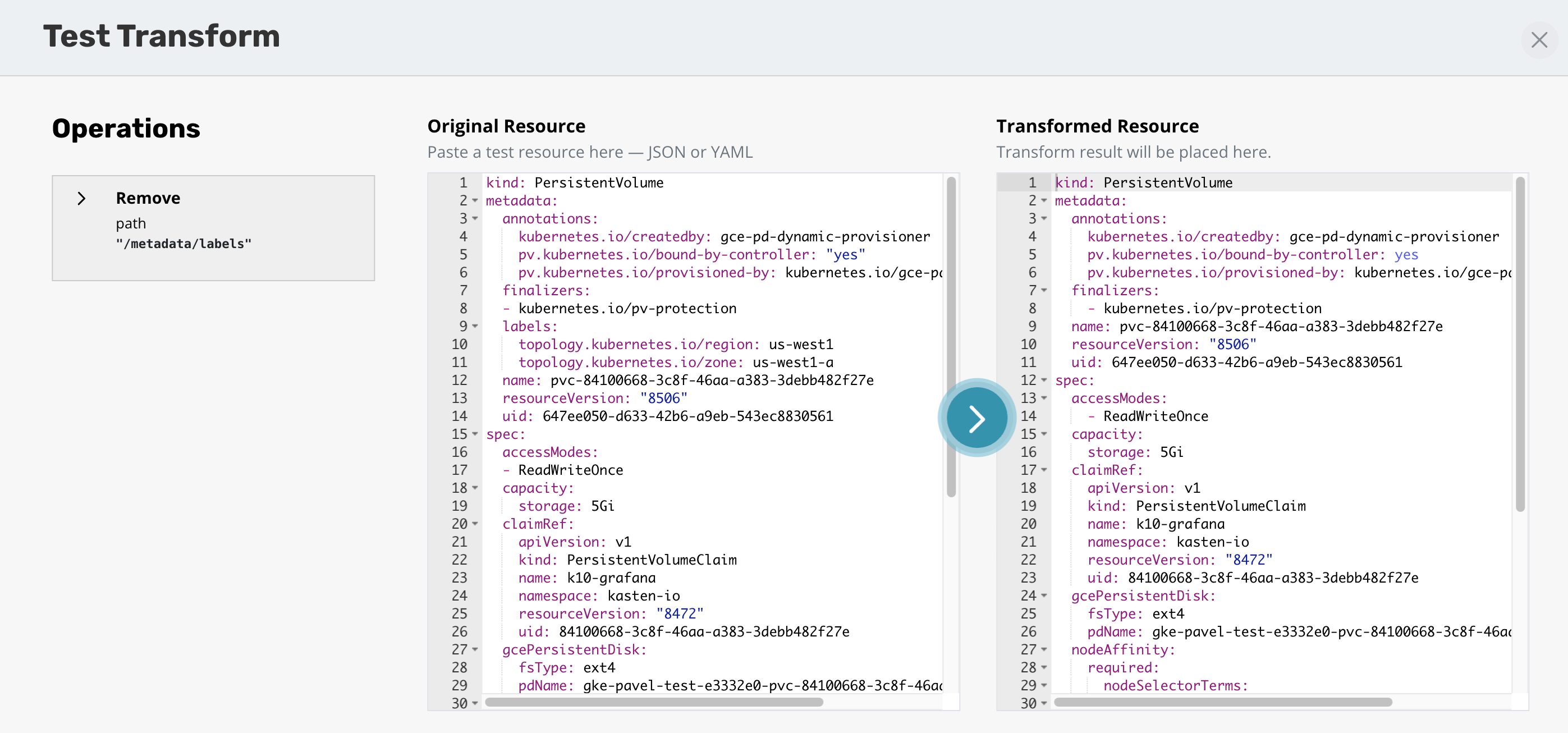1568x733 pixels.
Task: Fold the spec section in Original Resource
Action: coord(475,434)
